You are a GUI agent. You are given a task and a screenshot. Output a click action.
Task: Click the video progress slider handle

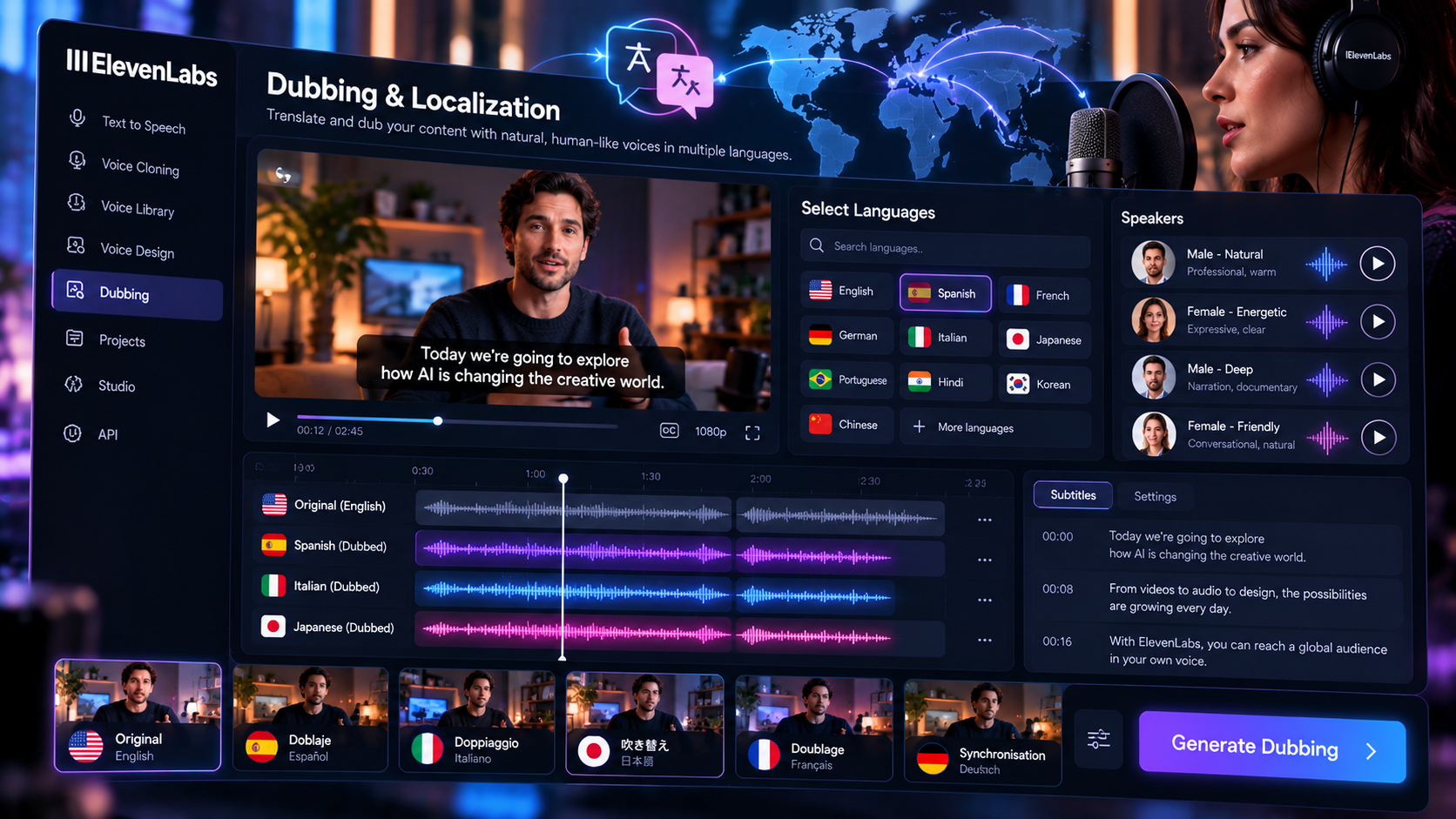click(x=438, y=420)
